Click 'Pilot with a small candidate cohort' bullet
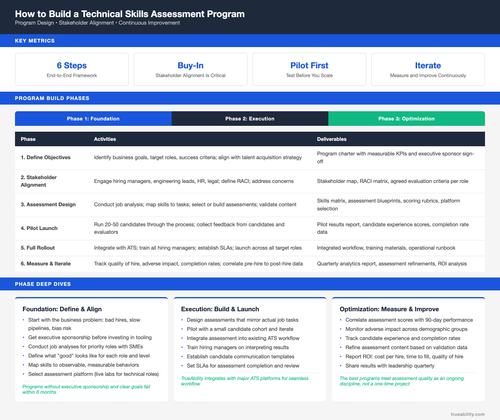 [x=240, y=329]
